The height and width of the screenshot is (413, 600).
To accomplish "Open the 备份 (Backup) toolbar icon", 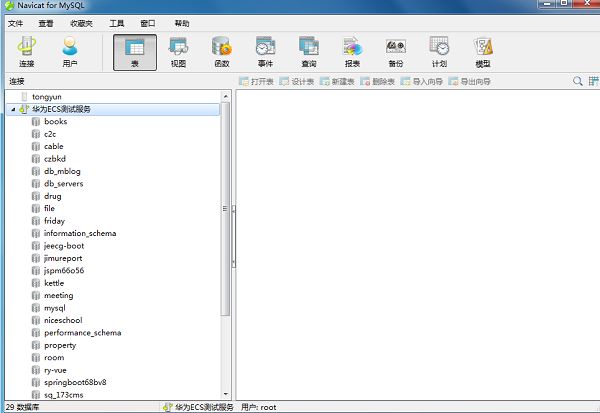I will coord(396,52).
